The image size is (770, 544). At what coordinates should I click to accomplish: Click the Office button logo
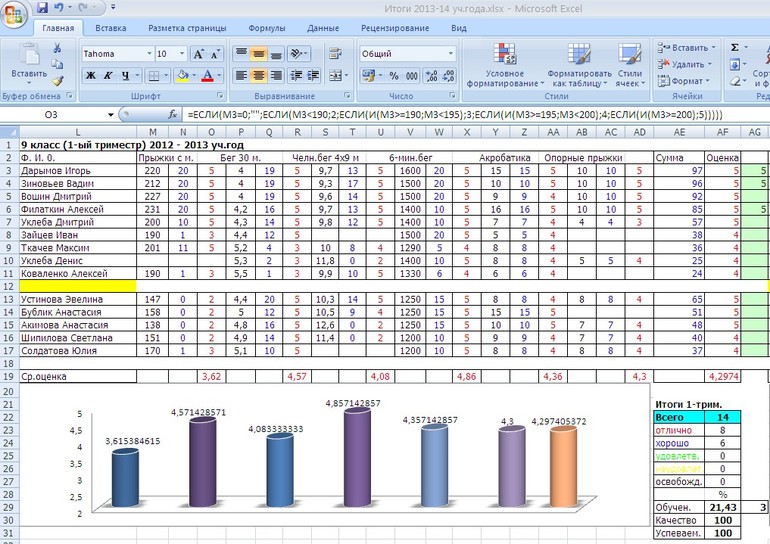point(14,15)
